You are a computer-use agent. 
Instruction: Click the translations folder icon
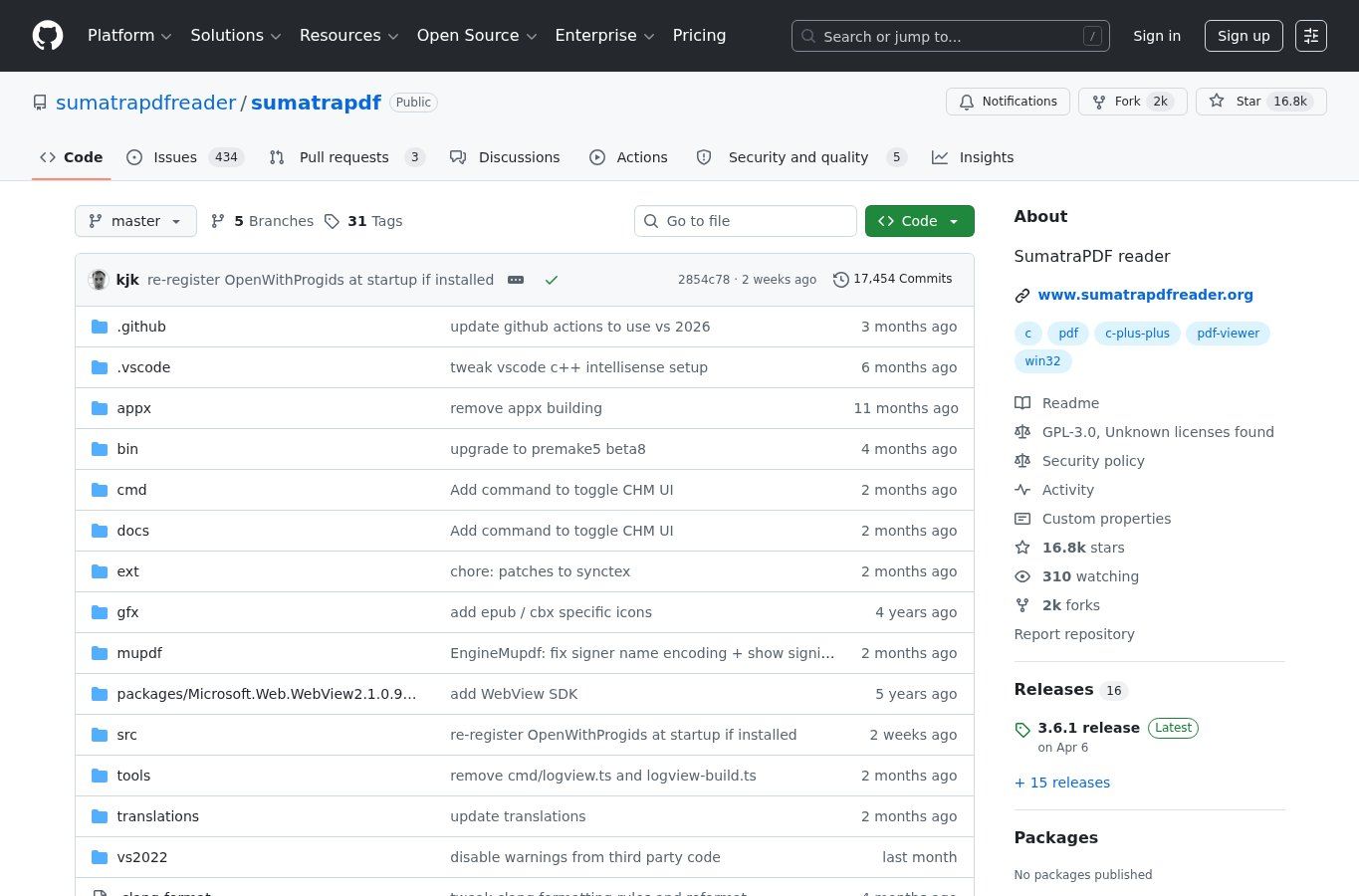click(x=100, y=816)
